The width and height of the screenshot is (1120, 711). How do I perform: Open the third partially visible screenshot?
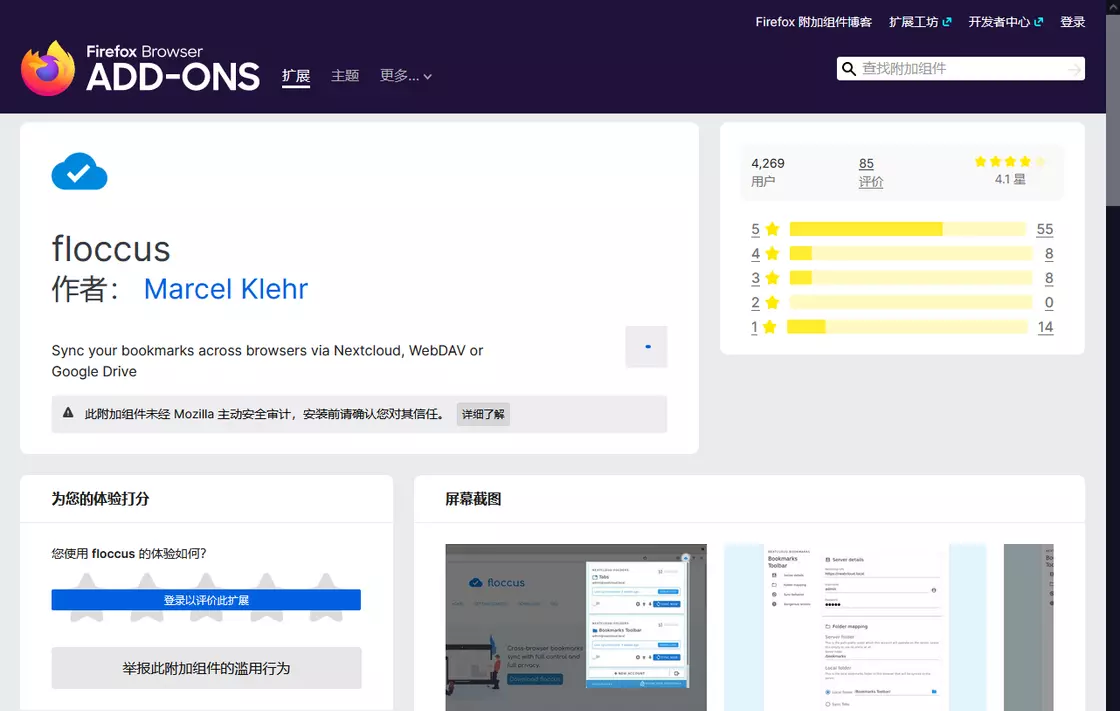click(1029, 627)
